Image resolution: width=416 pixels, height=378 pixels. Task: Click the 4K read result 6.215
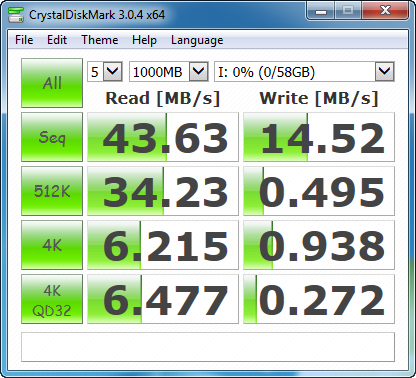click(x=163, y=245)
